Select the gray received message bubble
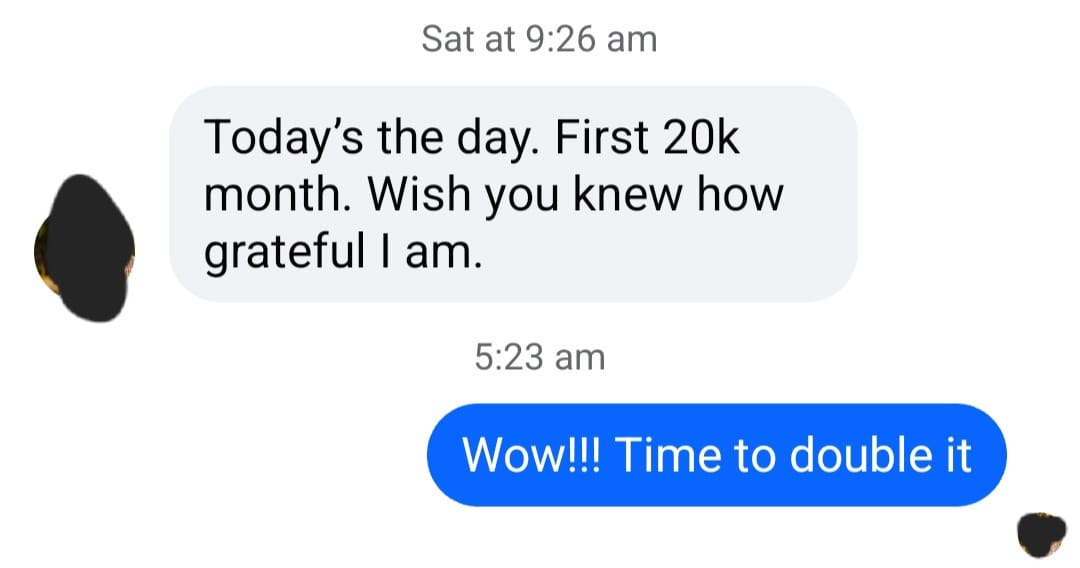This screenshot has height=568, width=1080. tap(513, 194)
